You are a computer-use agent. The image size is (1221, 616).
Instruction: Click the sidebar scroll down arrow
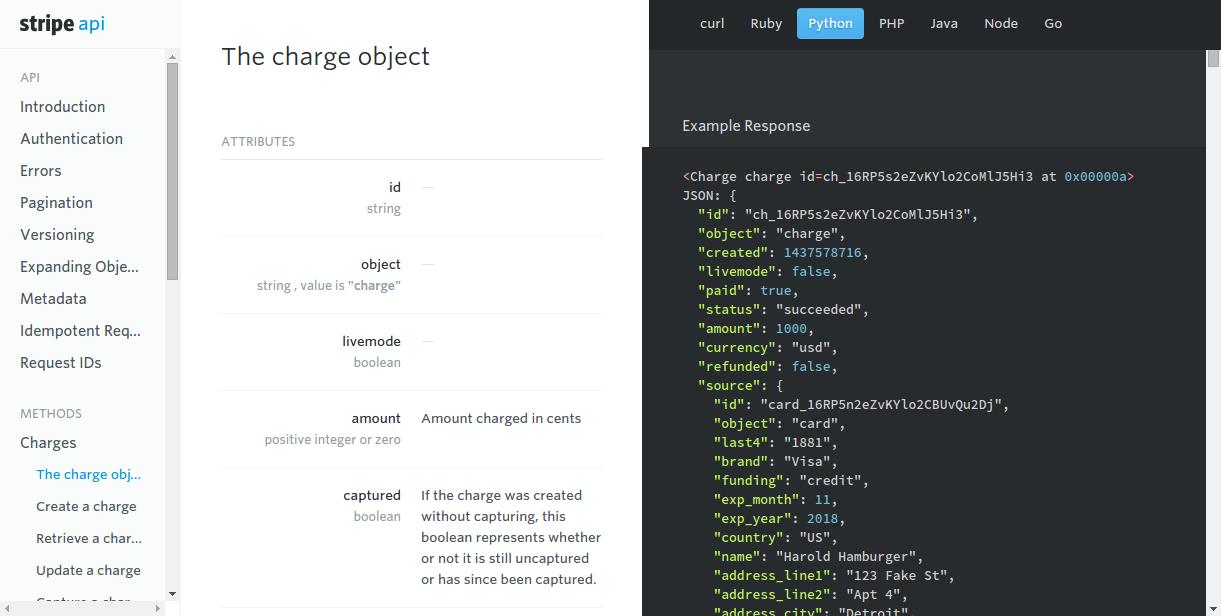[x=172, y=594]
